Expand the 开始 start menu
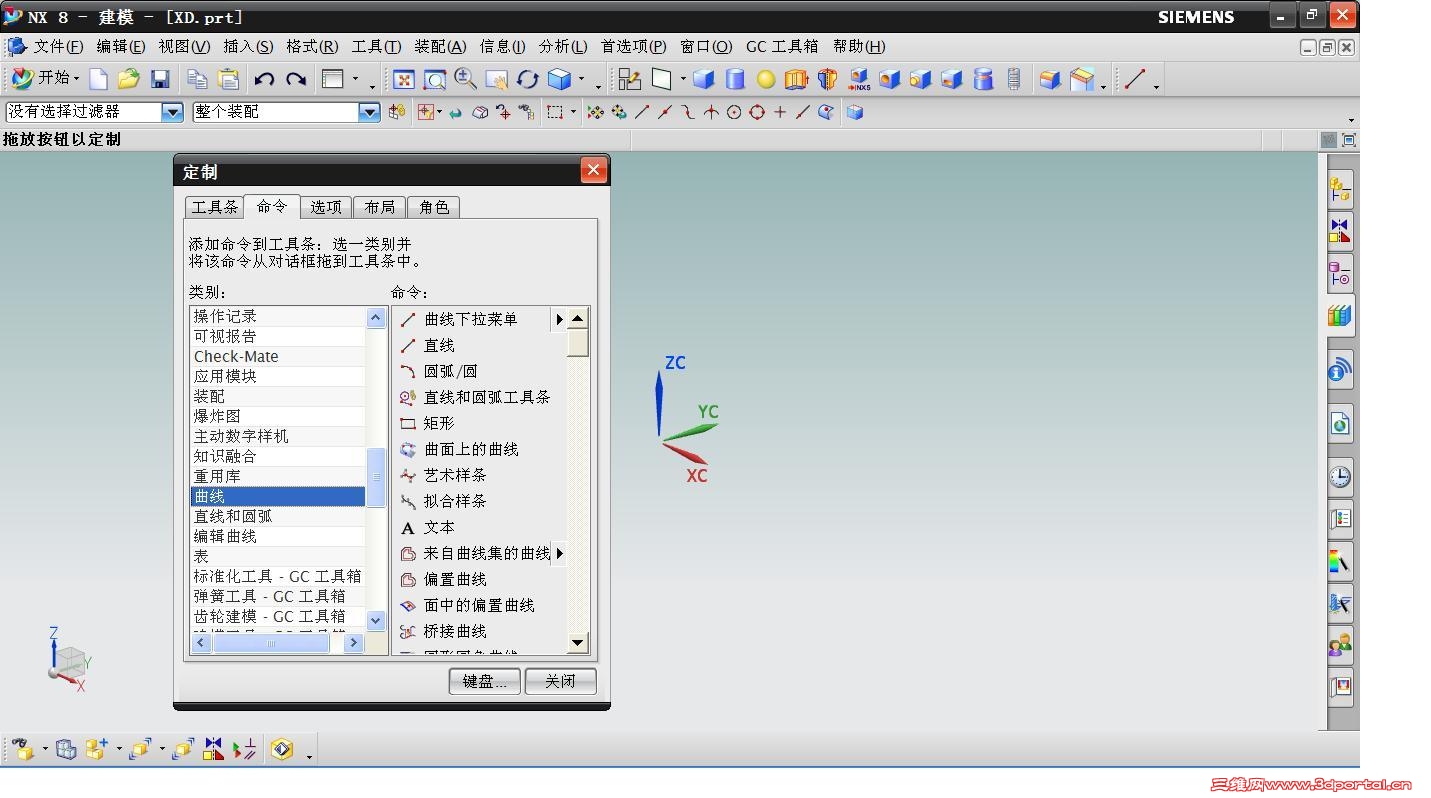1431x798 pixels. click(46, 78)
